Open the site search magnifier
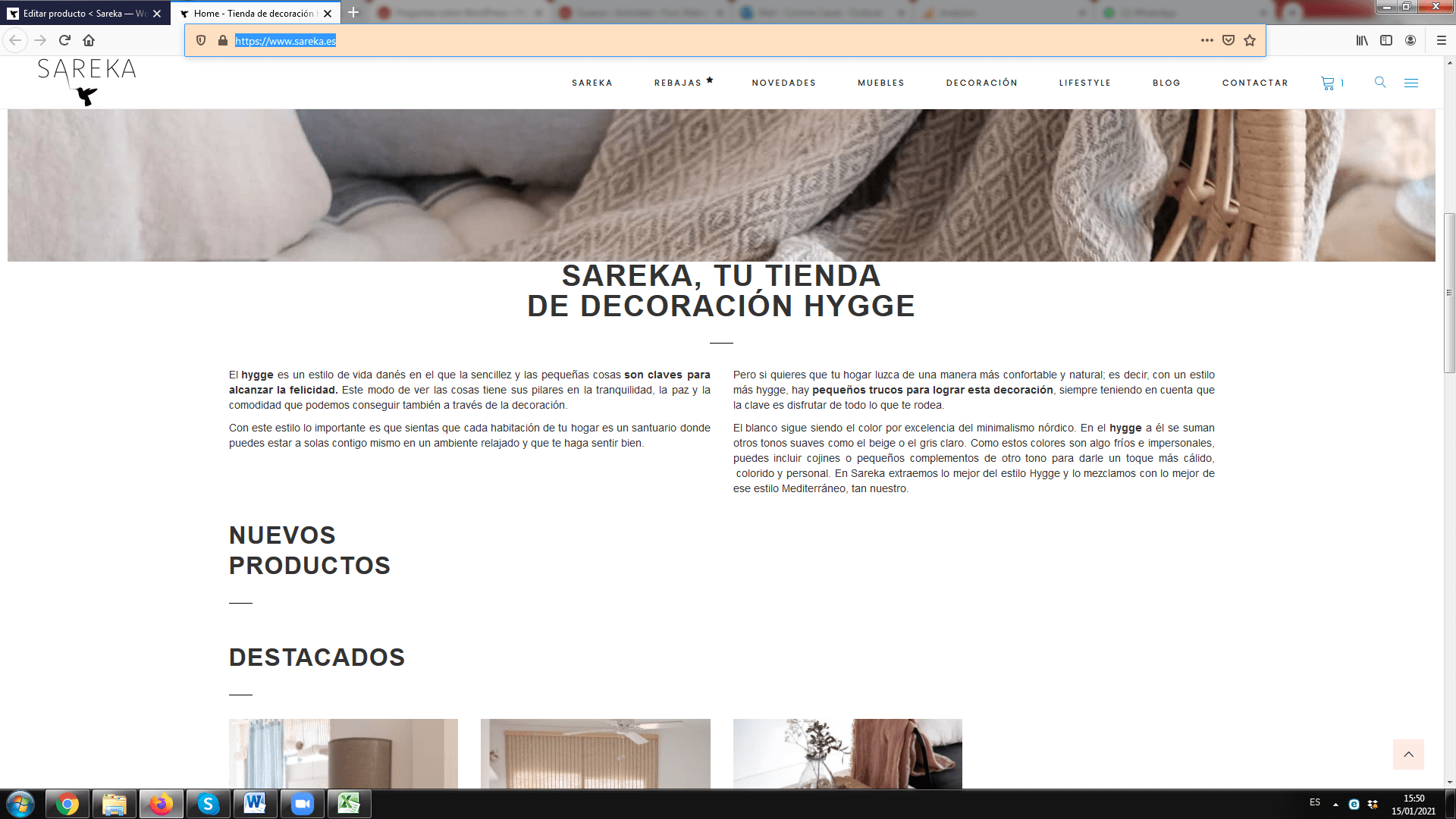Screen dimensions: 1456x819 point(1380,82)
